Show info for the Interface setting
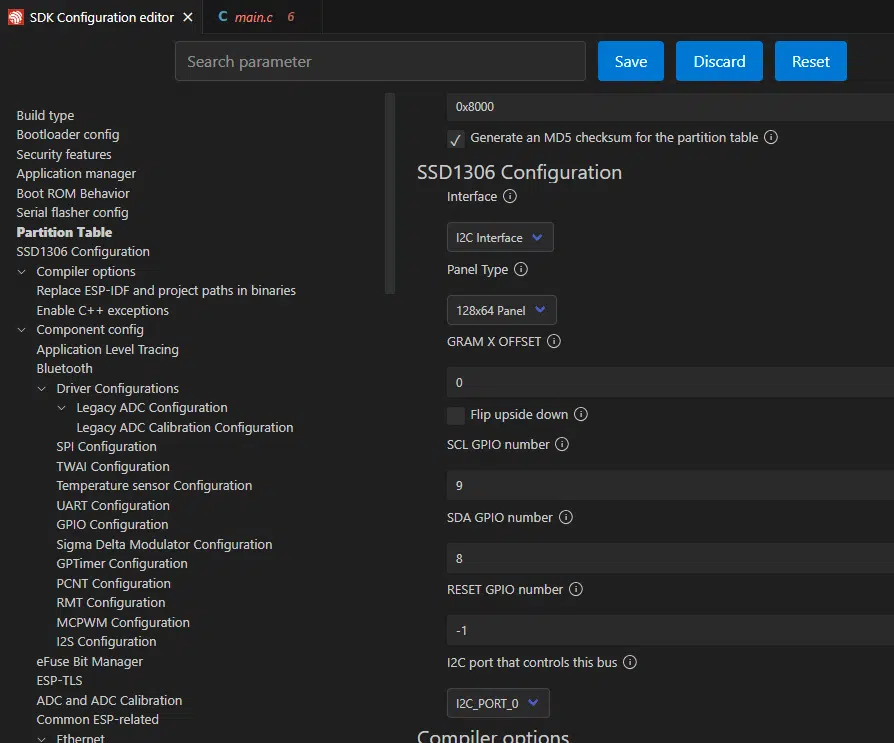894x743 pixels. 510,196
